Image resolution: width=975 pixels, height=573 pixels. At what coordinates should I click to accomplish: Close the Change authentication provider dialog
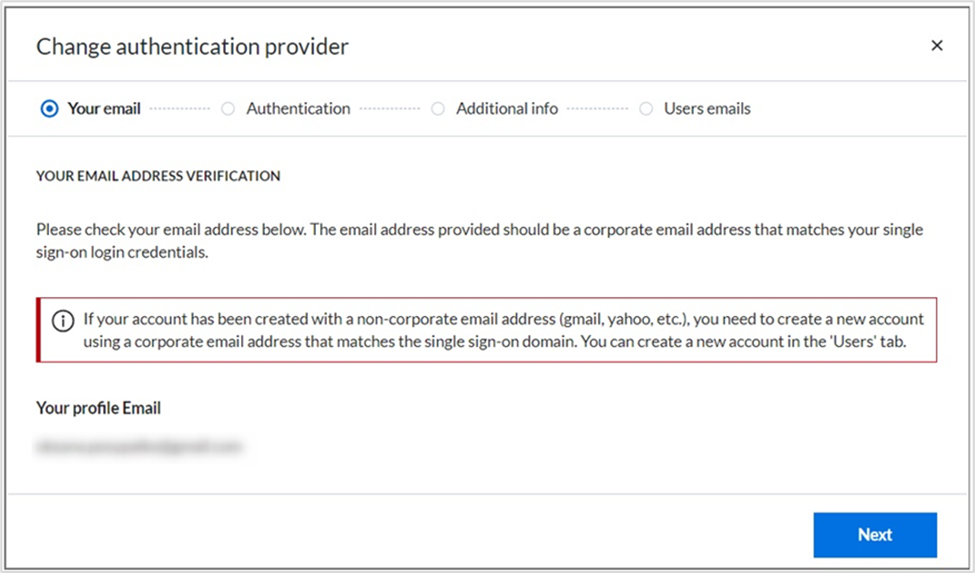tap(936, 46)
